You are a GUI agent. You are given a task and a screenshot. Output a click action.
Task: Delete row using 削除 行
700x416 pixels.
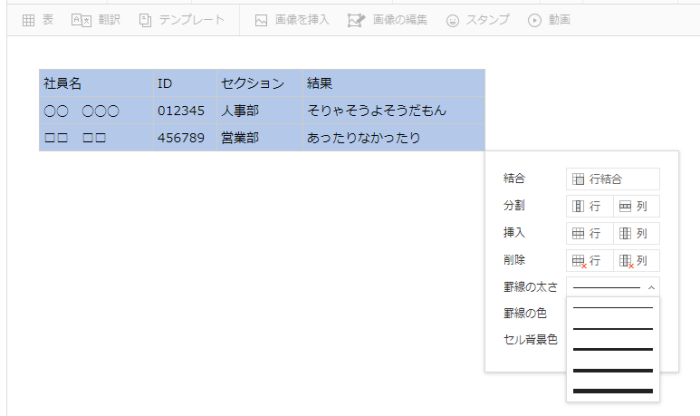click(x=589, y=261)
